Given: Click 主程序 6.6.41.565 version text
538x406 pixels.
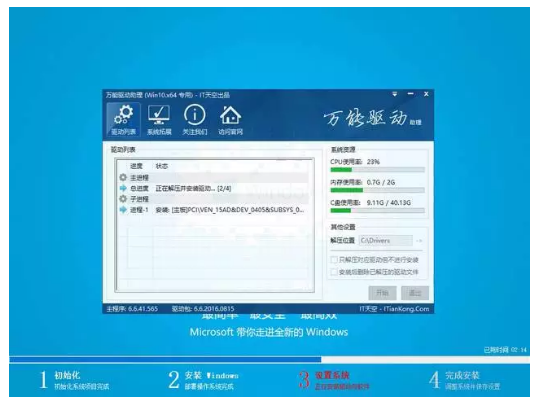Looking at the screenshot, I should point(132,309).
